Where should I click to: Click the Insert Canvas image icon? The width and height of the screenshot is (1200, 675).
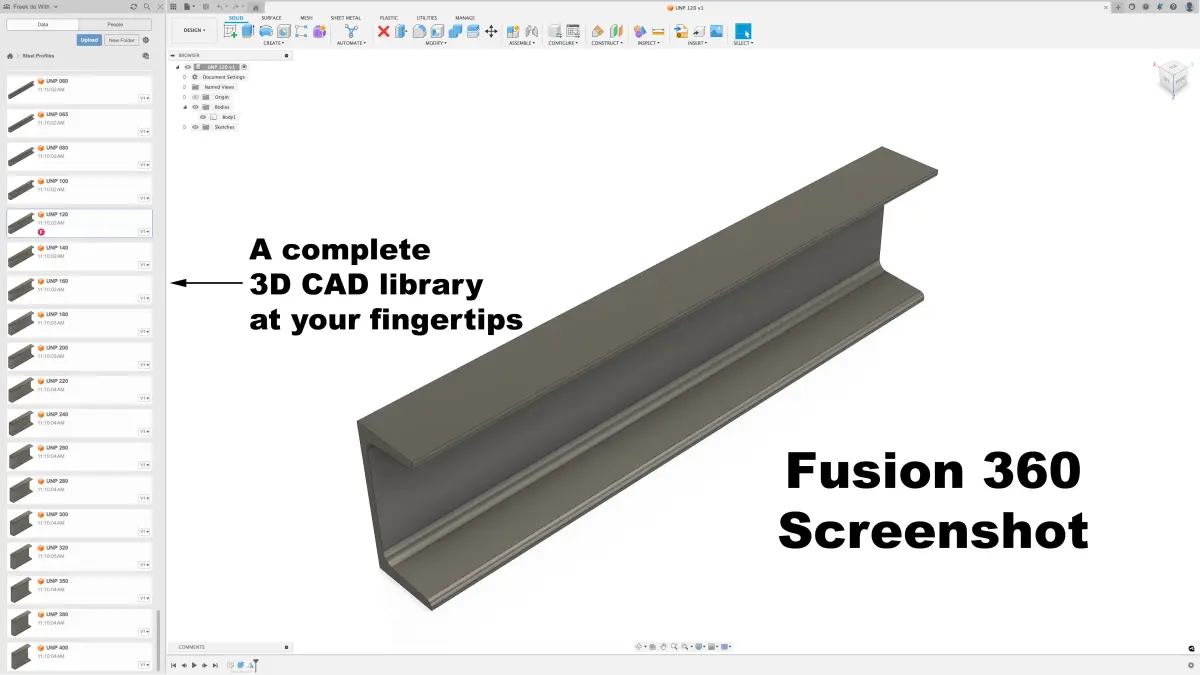[x=716, y=31]
